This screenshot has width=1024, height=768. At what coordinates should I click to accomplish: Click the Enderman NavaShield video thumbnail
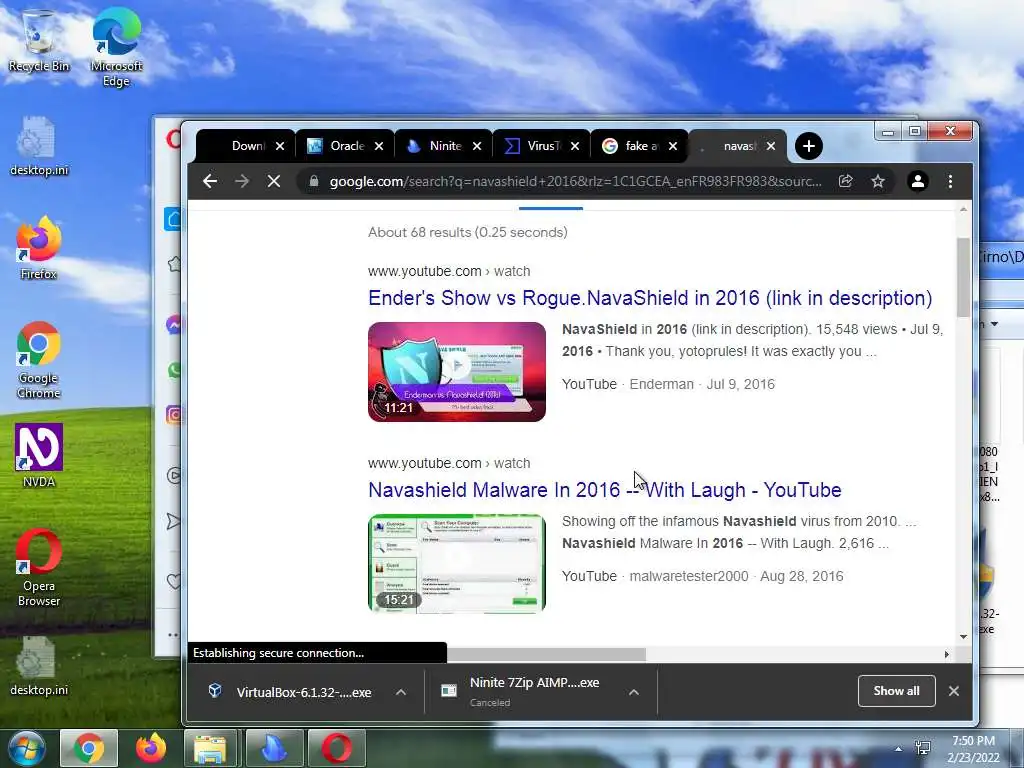point(456,372)
